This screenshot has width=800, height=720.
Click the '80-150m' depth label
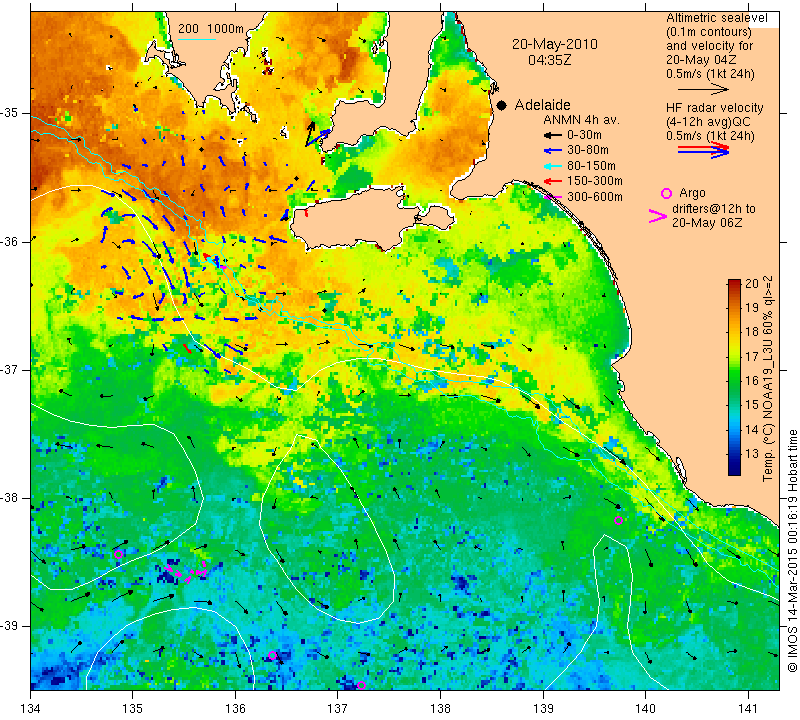(591, 166)
